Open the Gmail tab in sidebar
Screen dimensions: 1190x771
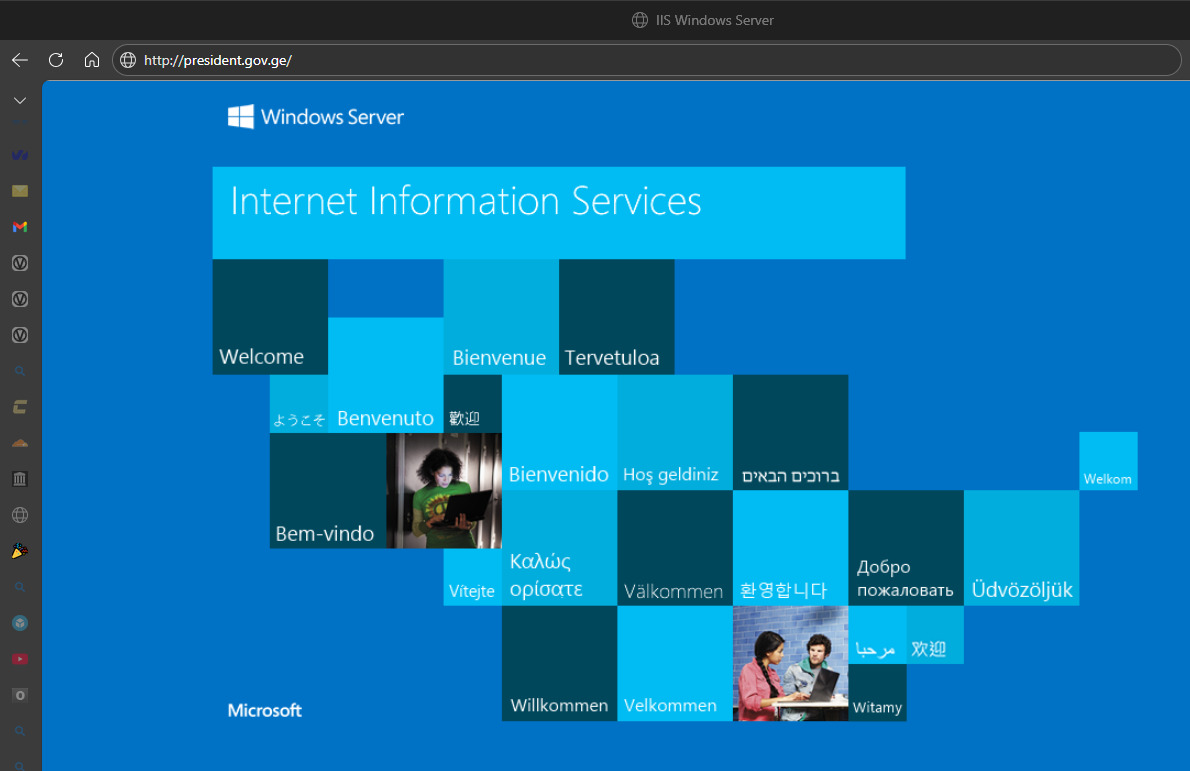click(20, 227)
